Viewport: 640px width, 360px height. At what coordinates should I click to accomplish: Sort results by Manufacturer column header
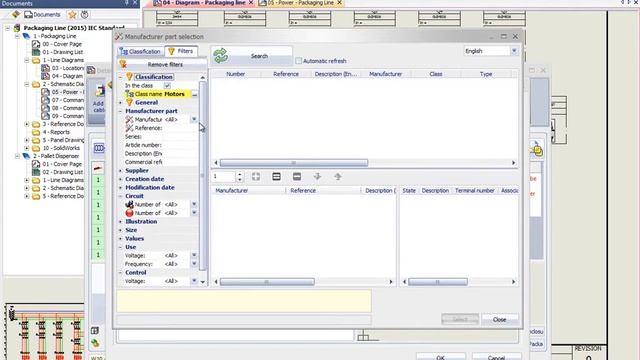(385, 74)
